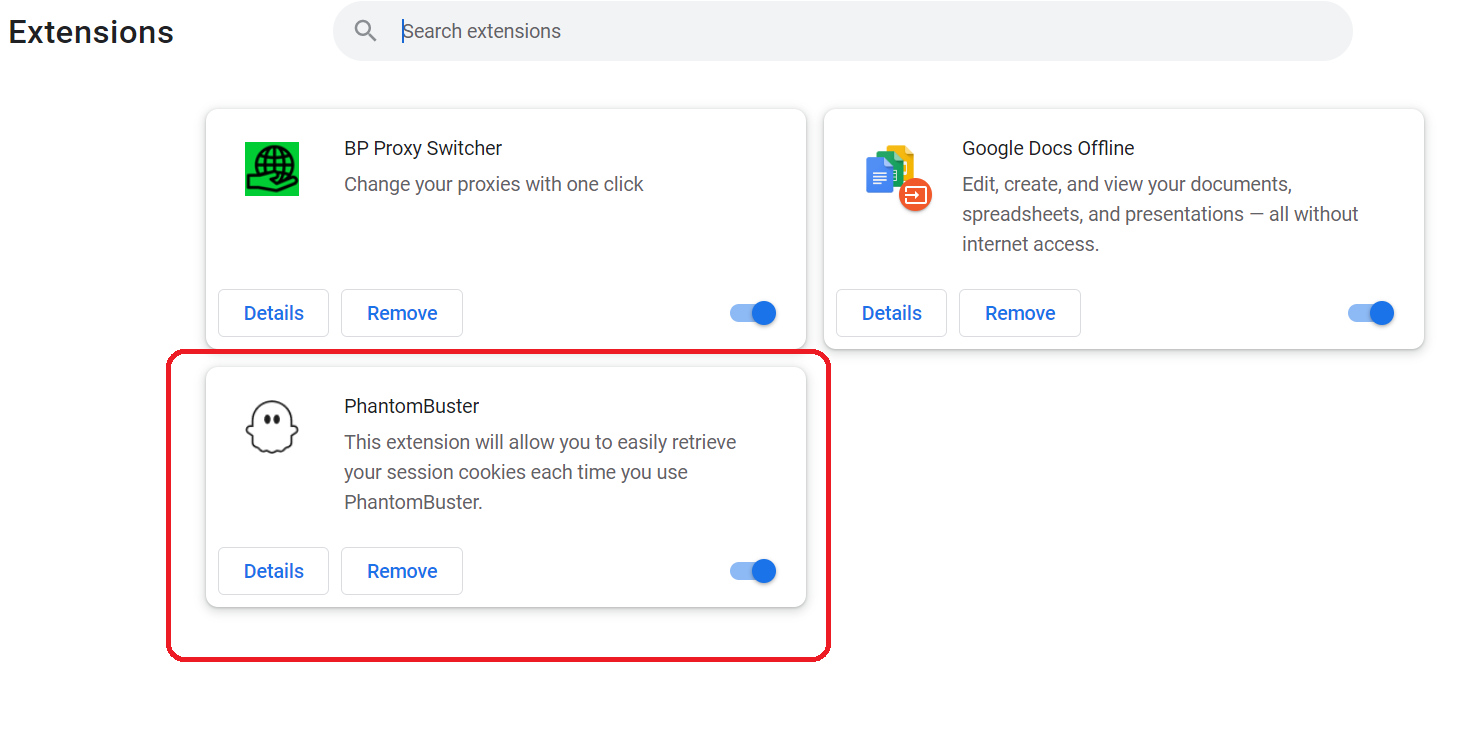
Task: Click the Google Docs Offline title
Action: tap(1048, 148)
